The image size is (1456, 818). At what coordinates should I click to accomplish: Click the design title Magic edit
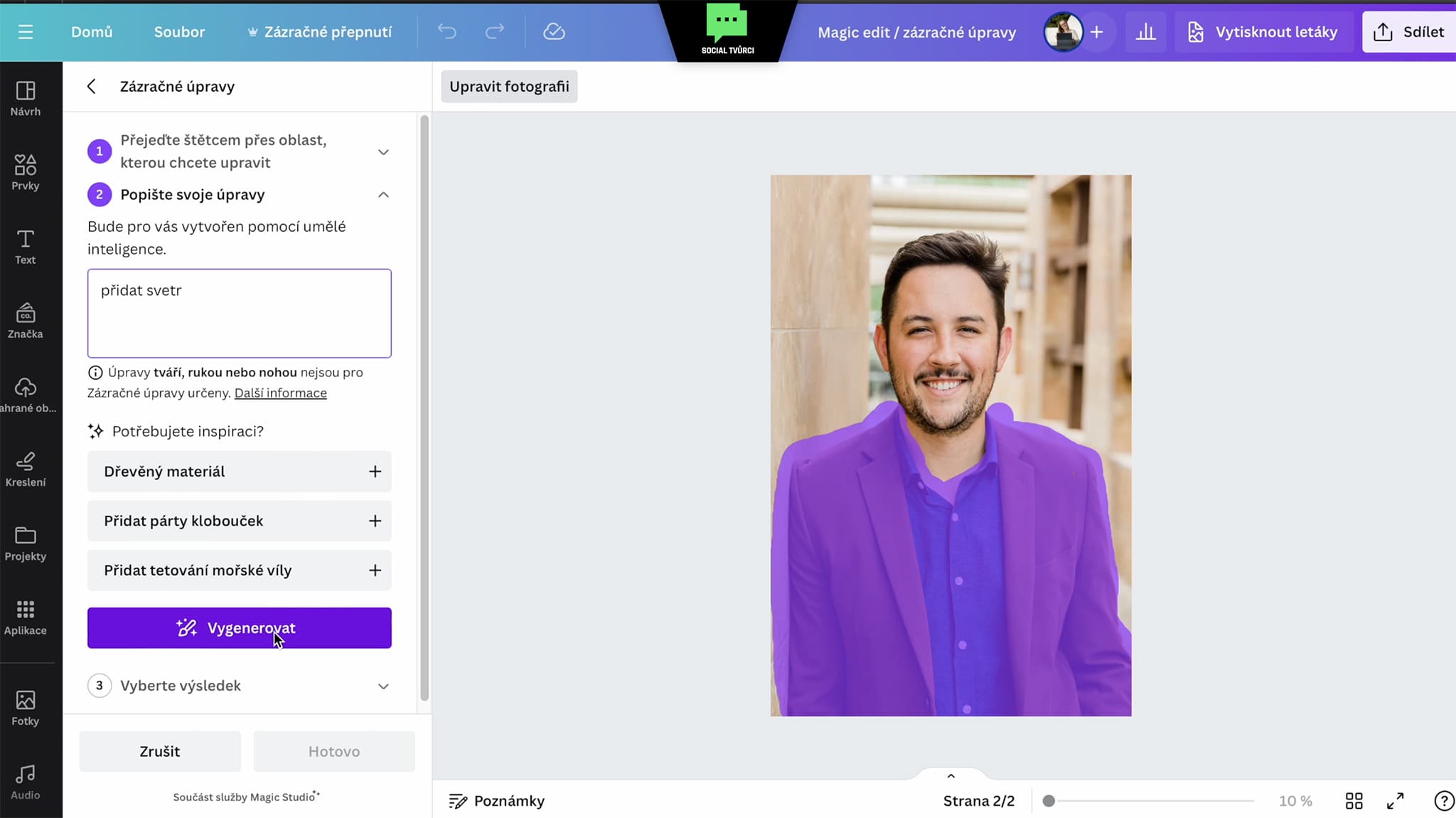tap(916, 32)
